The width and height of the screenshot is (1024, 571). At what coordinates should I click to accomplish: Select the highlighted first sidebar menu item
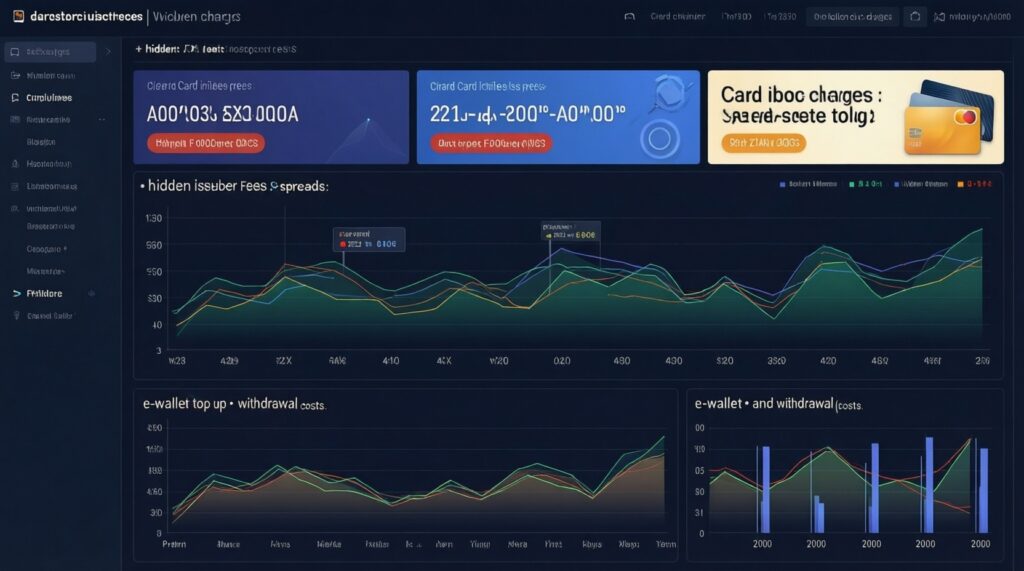(50, 52)
